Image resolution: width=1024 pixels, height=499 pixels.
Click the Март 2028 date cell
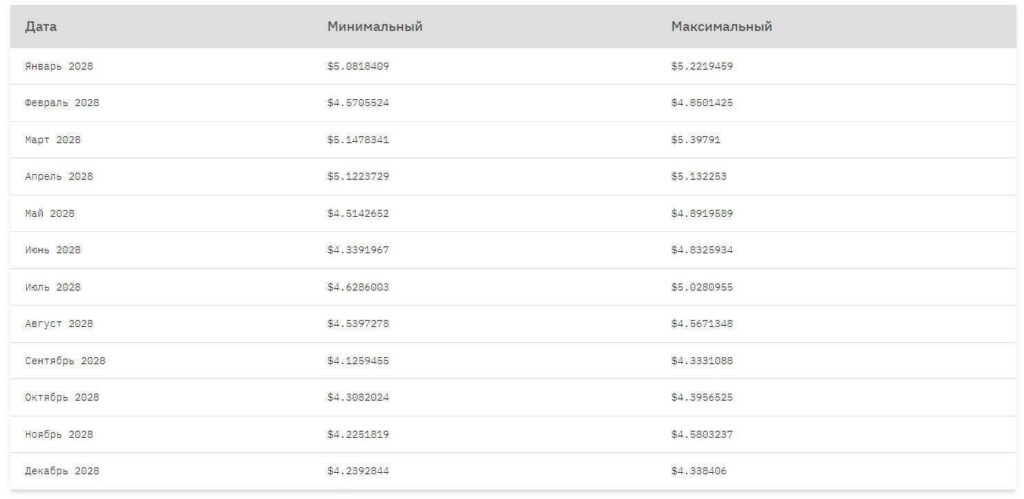click(x=53, y=140)
